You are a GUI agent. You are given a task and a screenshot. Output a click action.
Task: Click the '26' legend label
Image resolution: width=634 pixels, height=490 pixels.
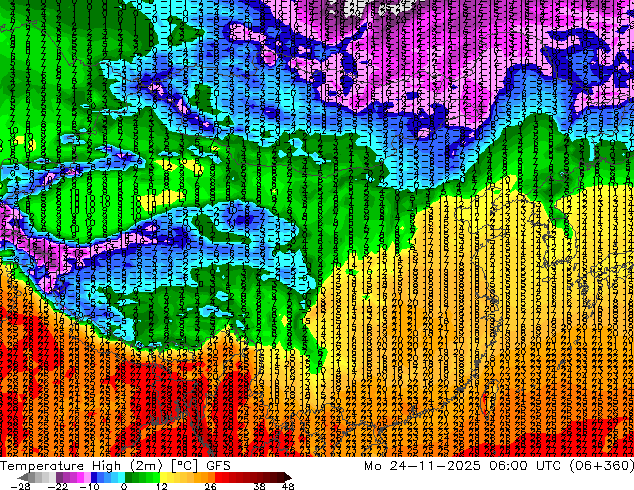coord(210,486)
